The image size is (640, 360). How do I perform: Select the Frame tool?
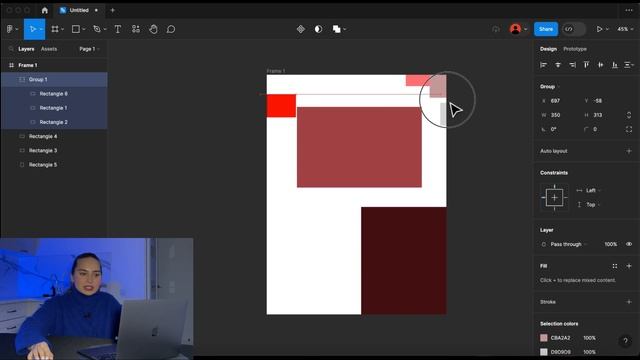click(x=55, y=29)
